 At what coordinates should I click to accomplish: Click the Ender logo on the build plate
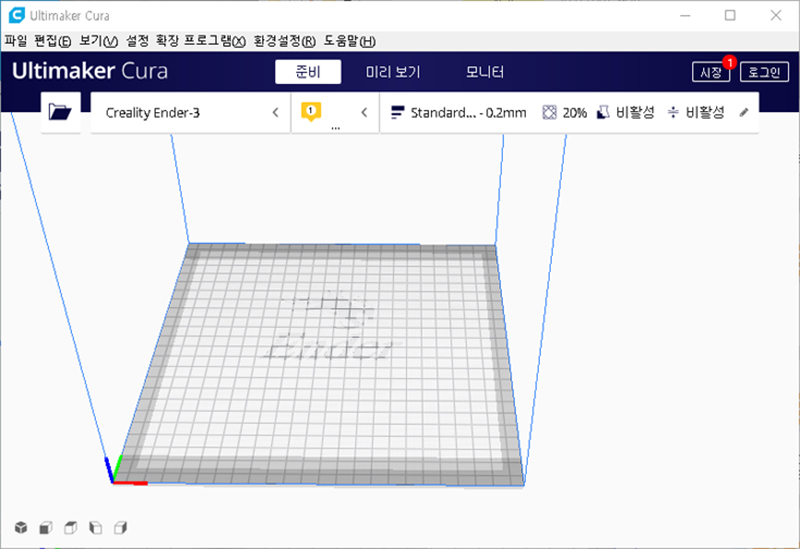(x=332, y=328)
